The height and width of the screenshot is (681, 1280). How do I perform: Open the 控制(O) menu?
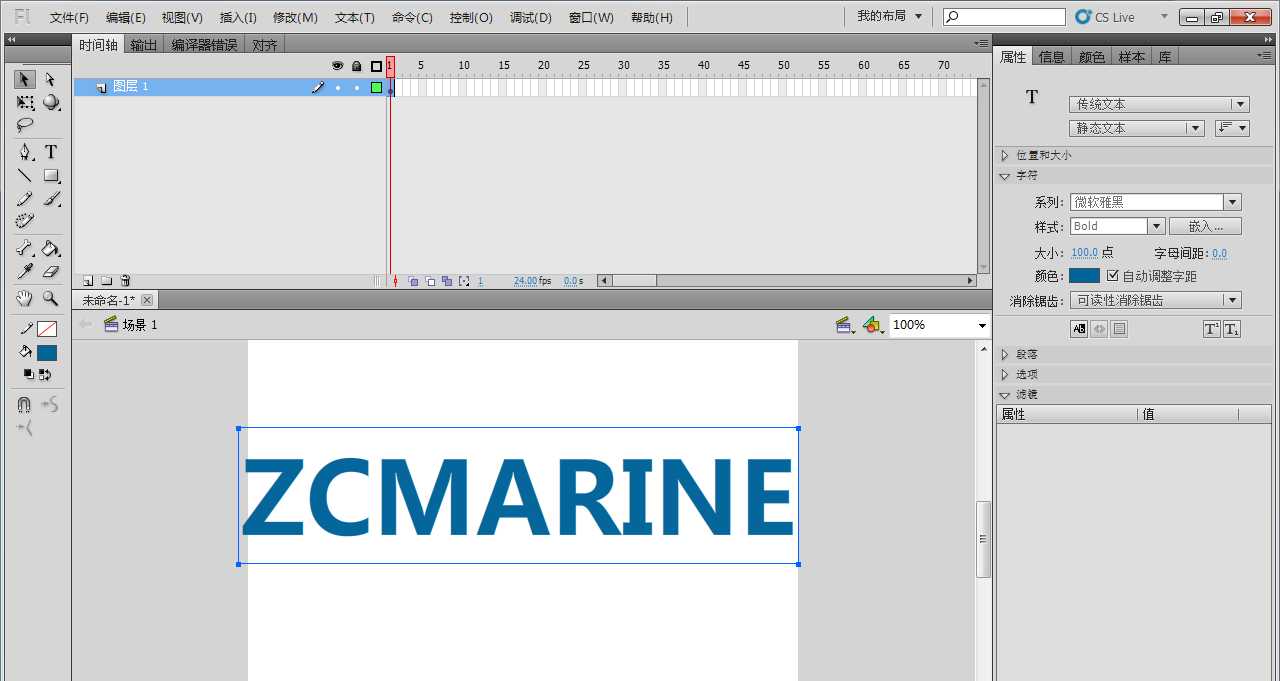471,17
